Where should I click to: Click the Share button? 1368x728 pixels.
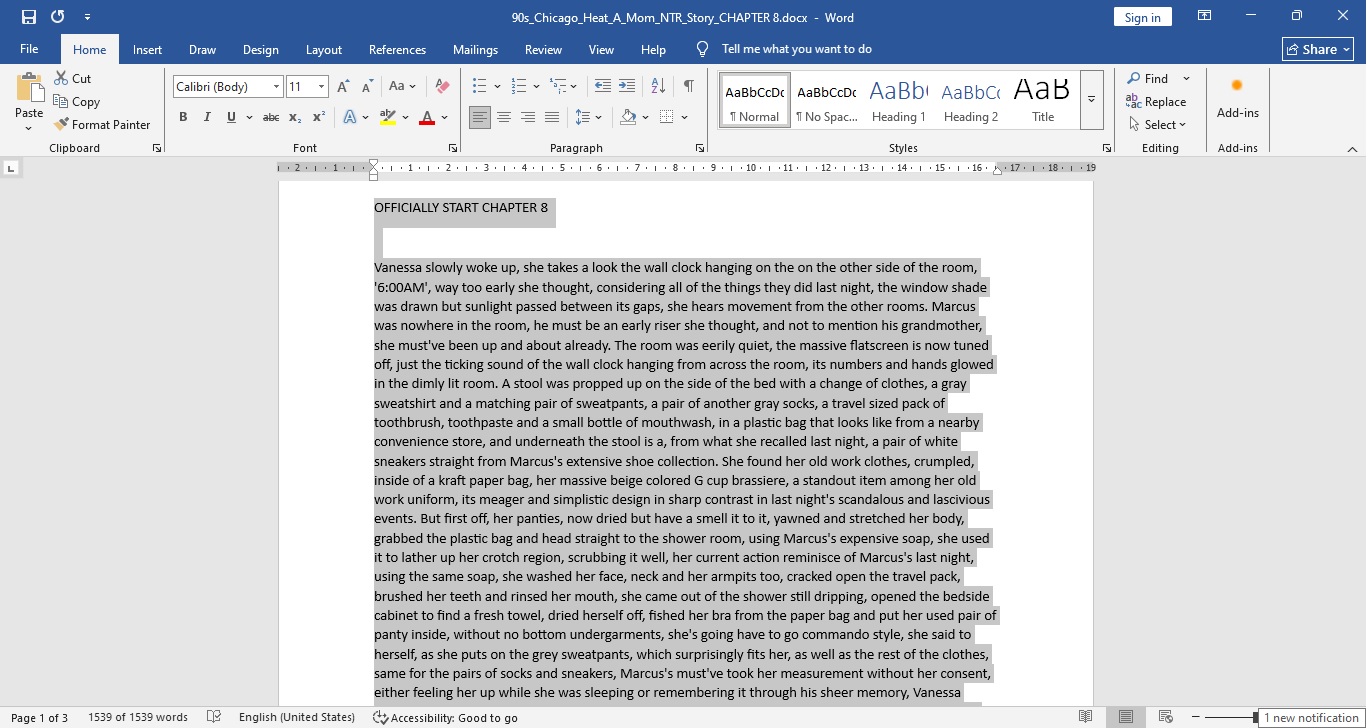1318,49
